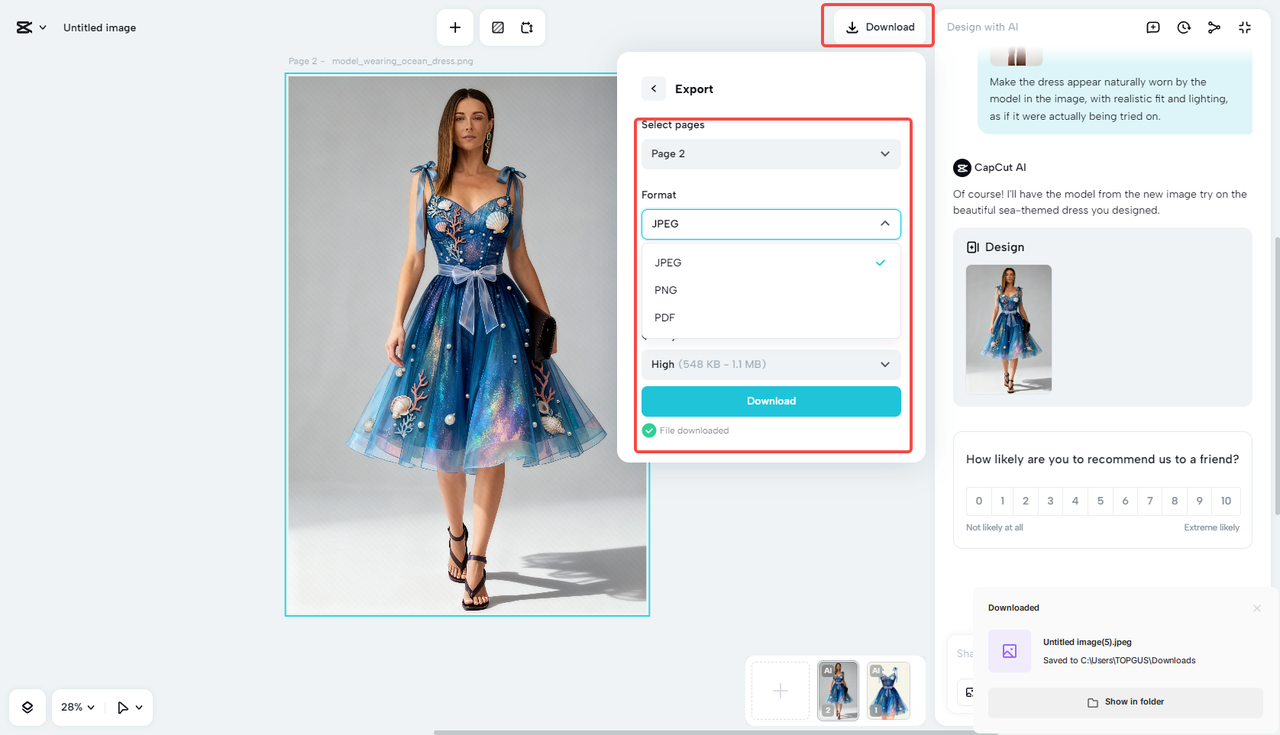Screen dimensions: 1280x735
Task: Select the Page 2 dress thumbnail
Action: pyautogui.click(x=837, y=690)
